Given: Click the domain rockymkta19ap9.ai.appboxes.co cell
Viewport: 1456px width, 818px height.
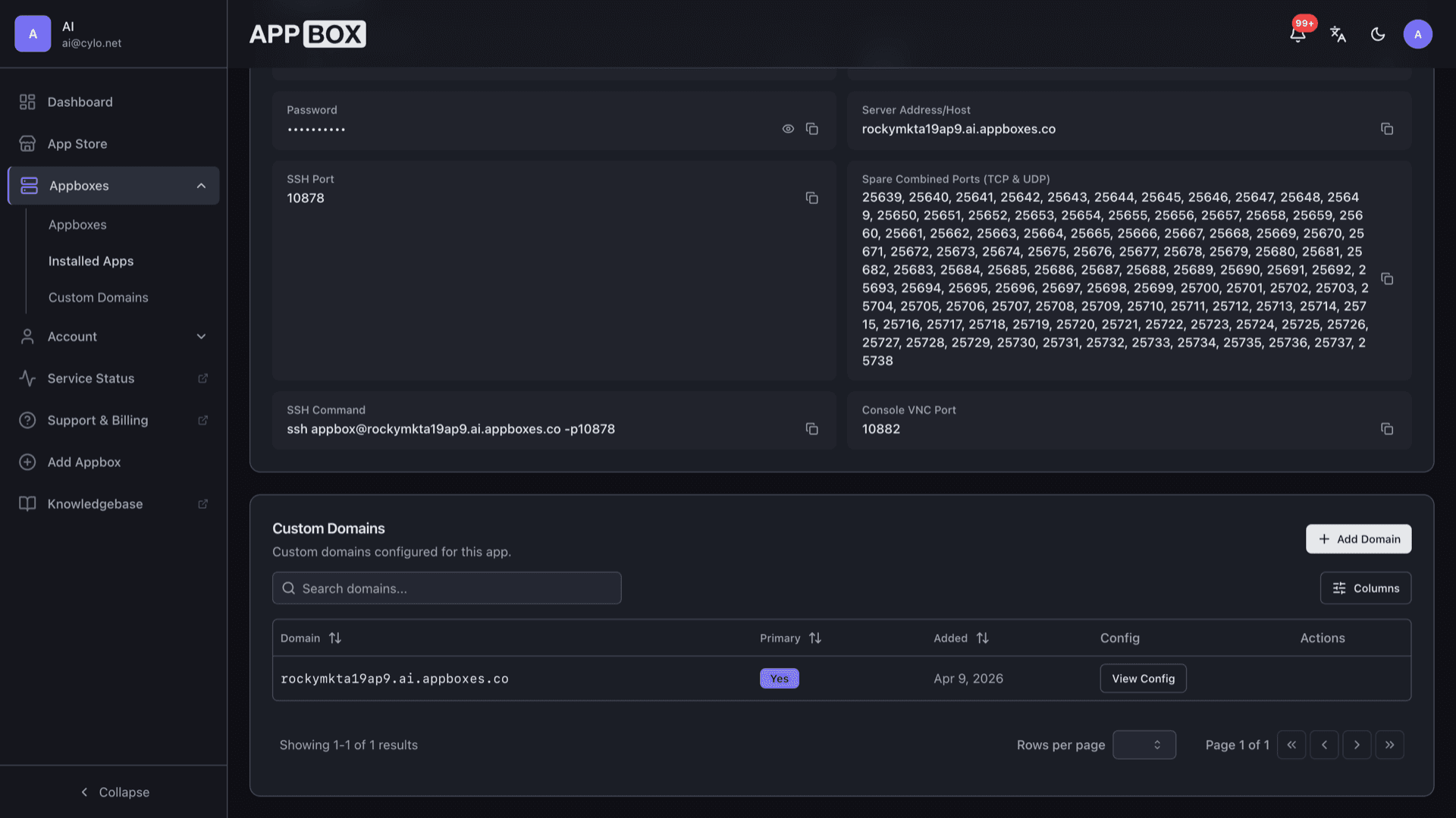Looking at the screenshot, I should point(394,679).
